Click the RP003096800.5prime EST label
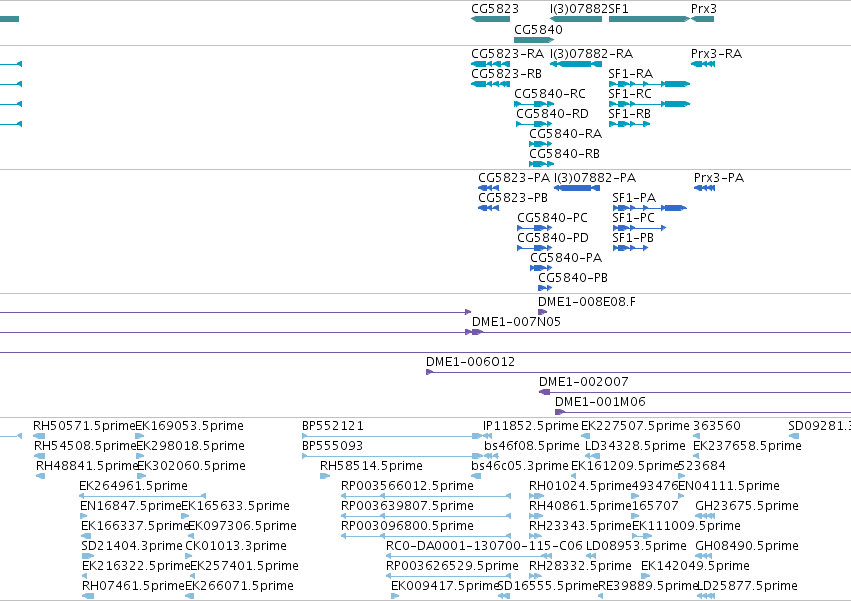 click(x=407, y=526)
